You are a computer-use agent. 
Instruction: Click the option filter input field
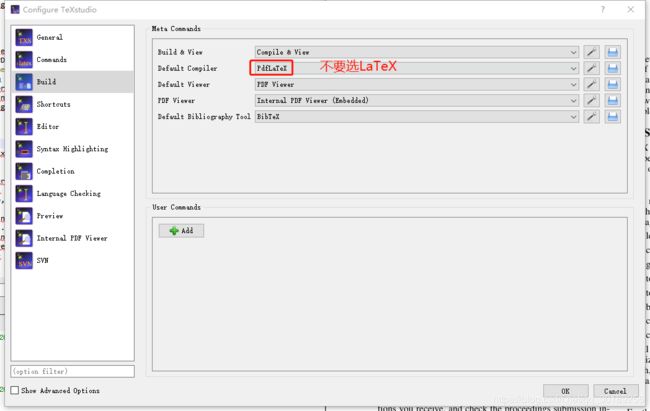(73, 371)
